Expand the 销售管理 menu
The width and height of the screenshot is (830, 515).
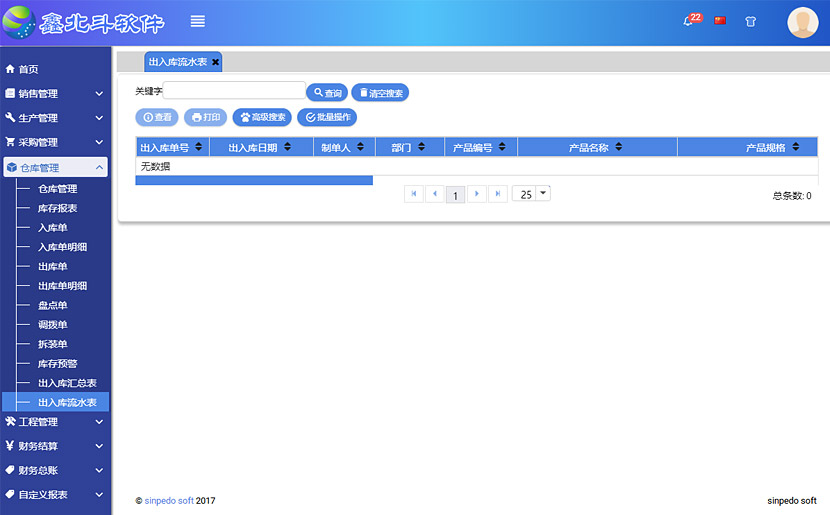click(x=55, y=94)
